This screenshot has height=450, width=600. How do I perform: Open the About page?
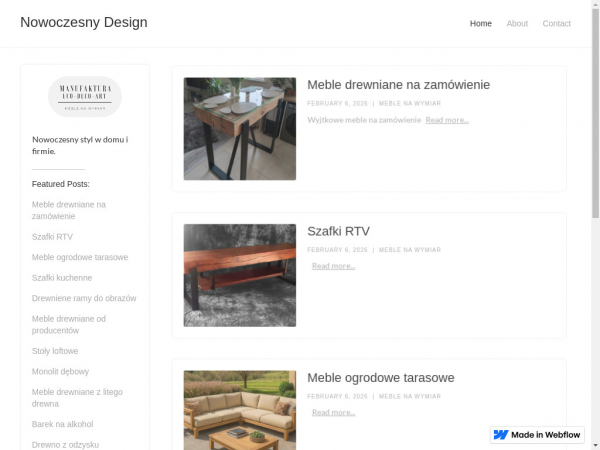[517, 23]
